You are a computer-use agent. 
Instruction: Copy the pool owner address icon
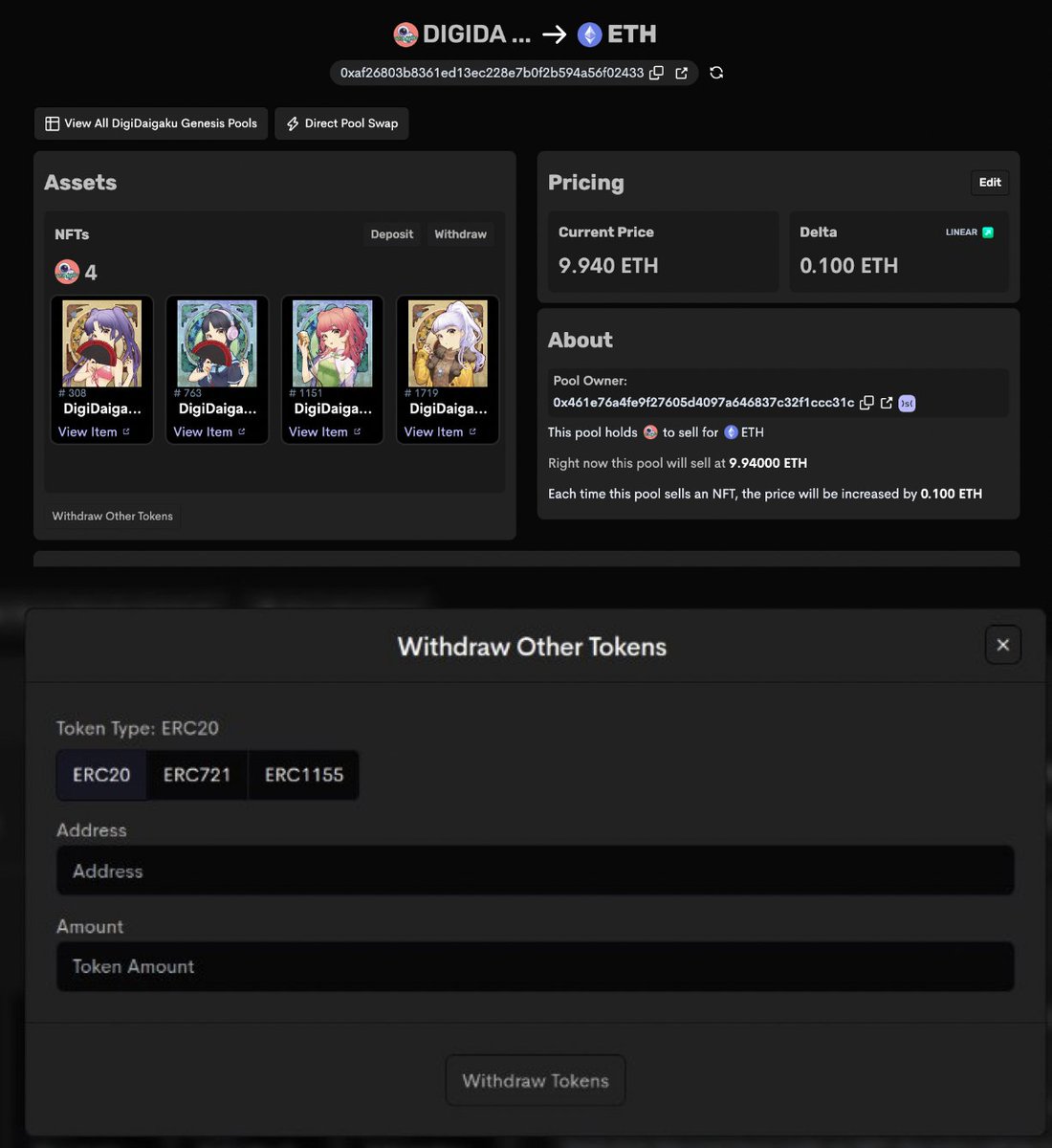(866, 403)
